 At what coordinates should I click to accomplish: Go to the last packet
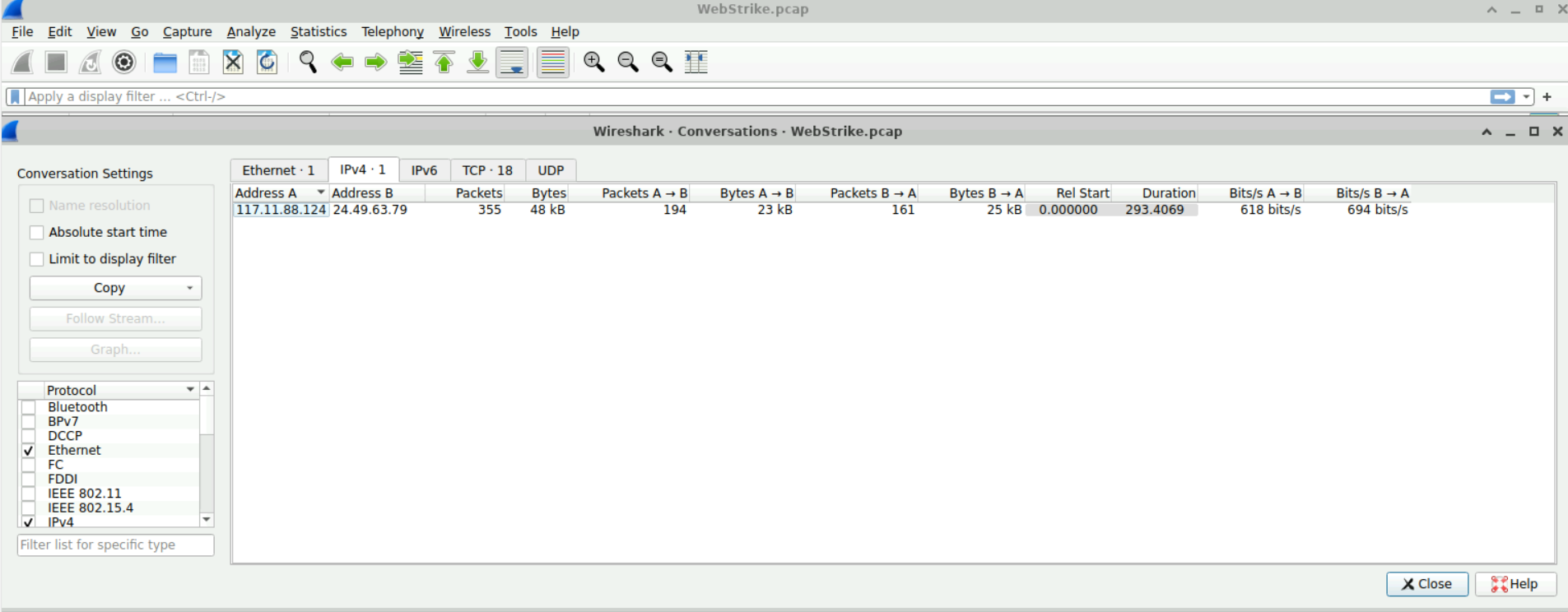coord(477,63)
